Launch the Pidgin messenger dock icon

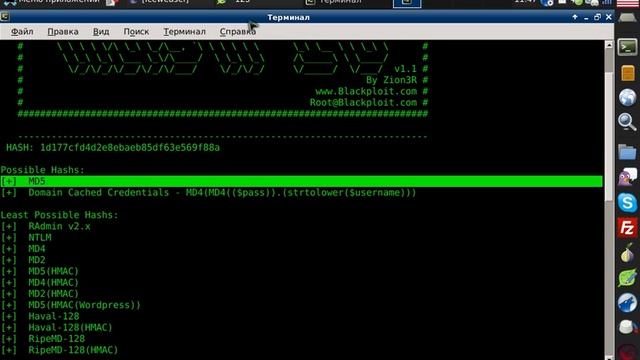(628, 177)
